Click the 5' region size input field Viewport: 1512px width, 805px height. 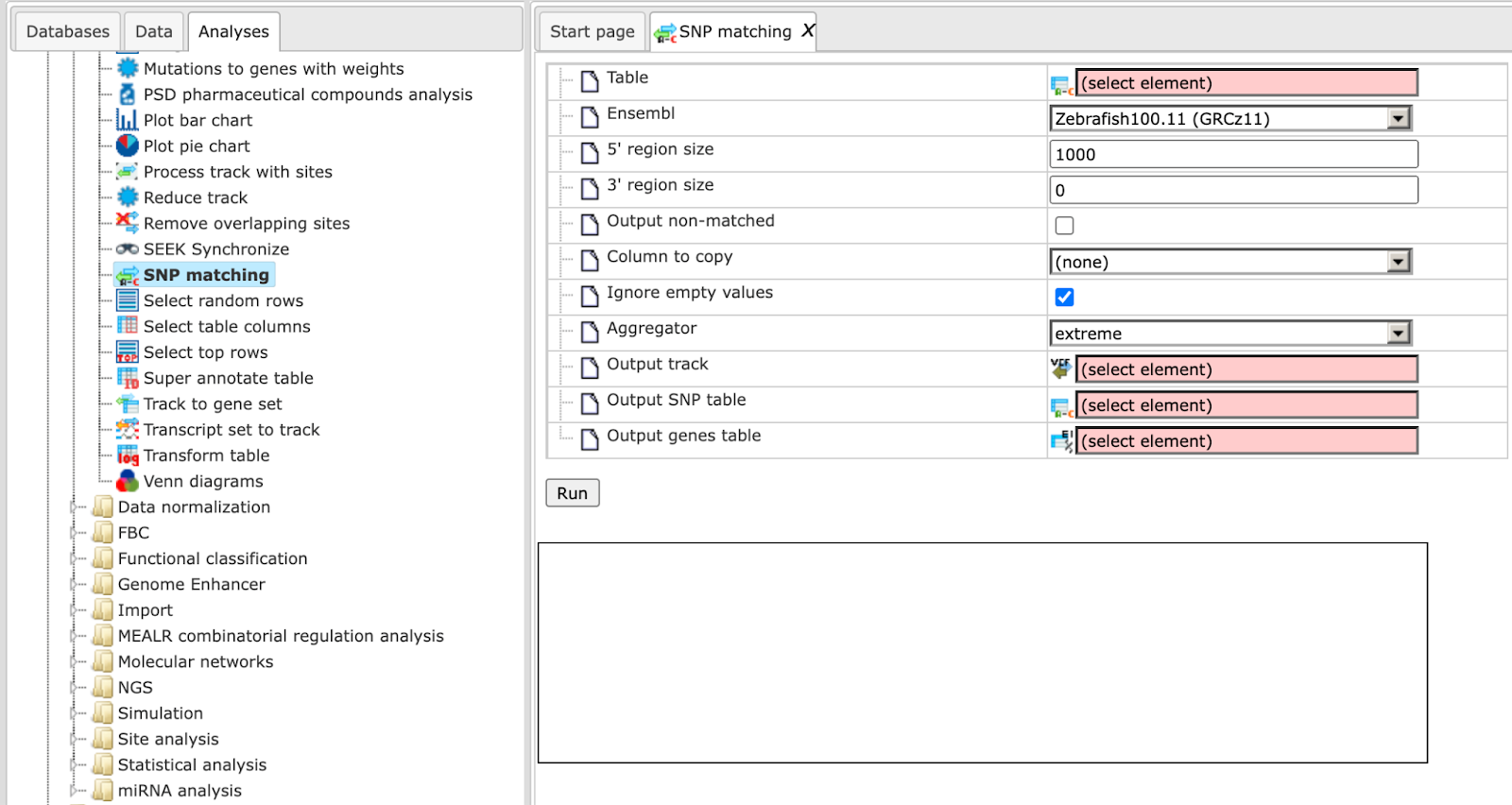pos(1233,154)
